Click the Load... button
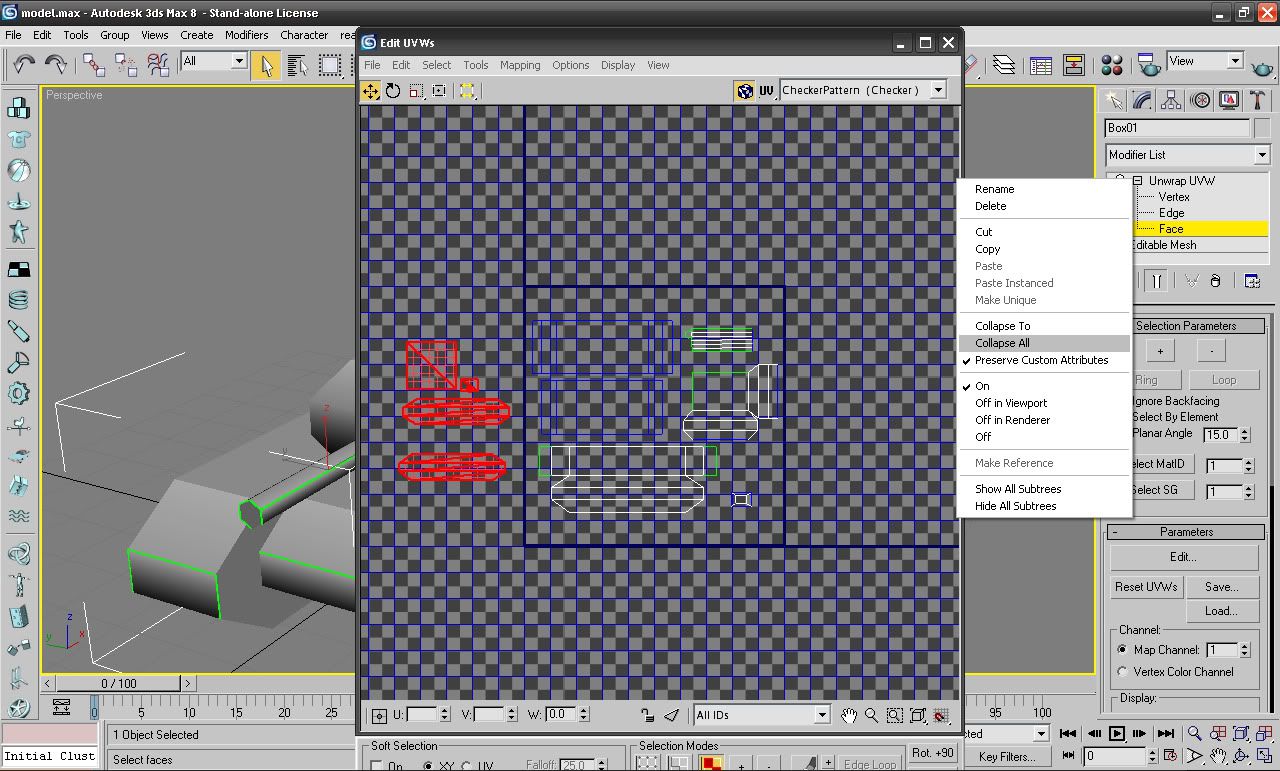 click(1221, 611)
